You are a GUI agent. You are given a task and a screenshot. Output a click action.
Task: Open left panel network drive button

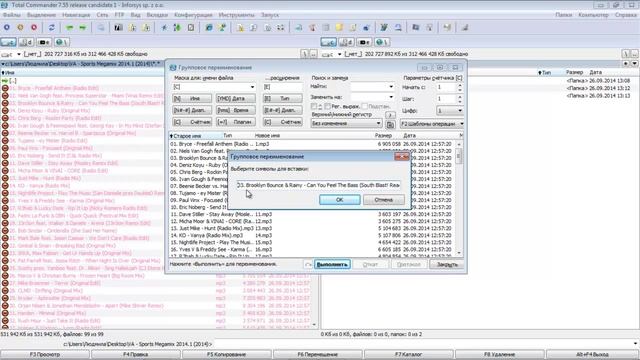62,42
